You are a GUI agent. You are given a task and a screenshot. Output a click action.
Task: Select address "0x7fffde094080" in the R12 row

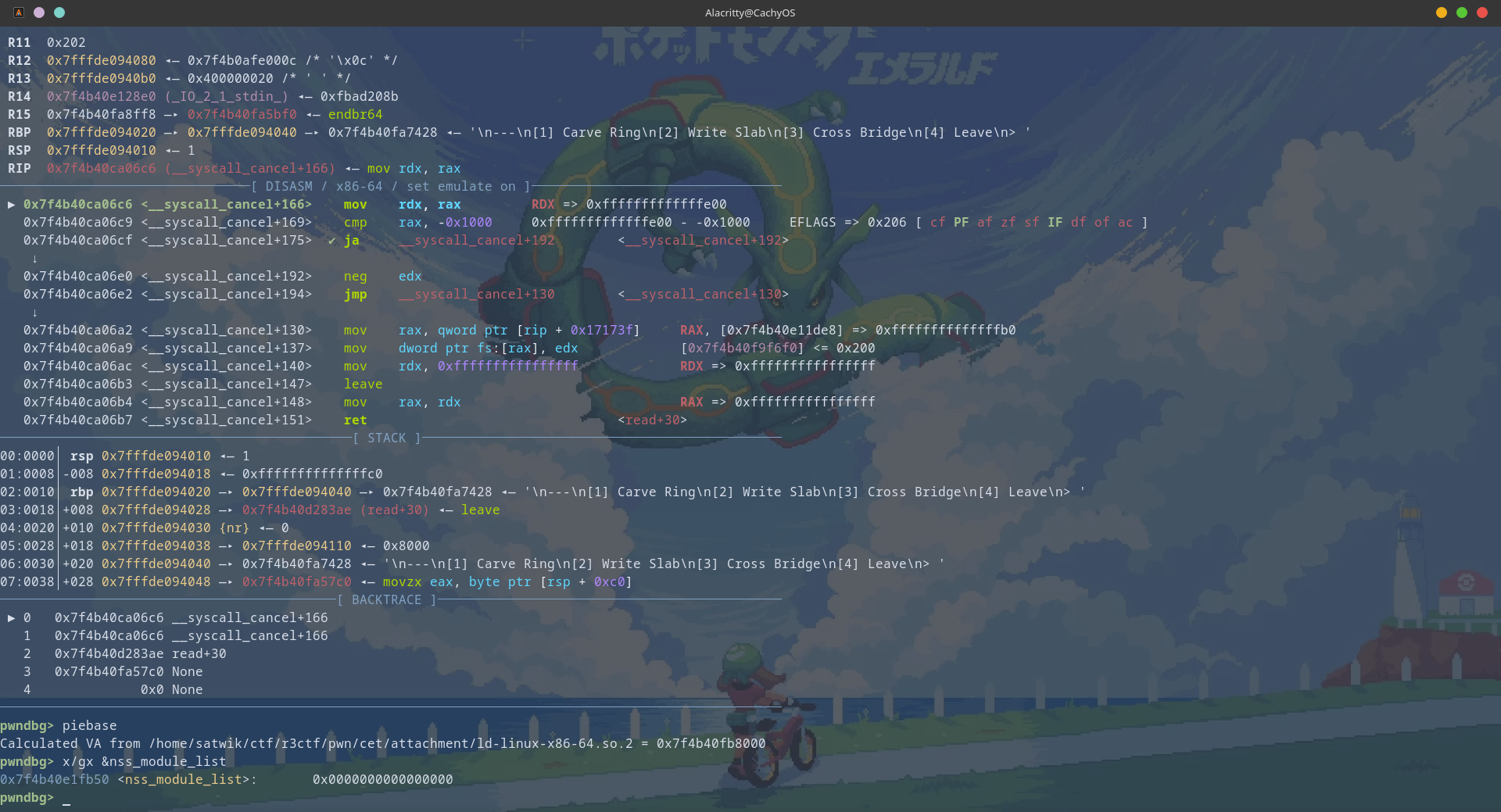pyautogui.click(x=102, y=60)
